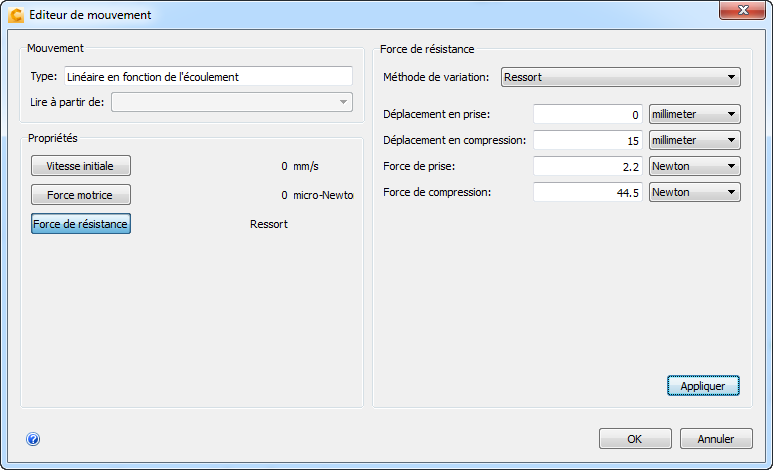
Task: Click the 'Force de compression:' label
Action: tap(437, 192)
